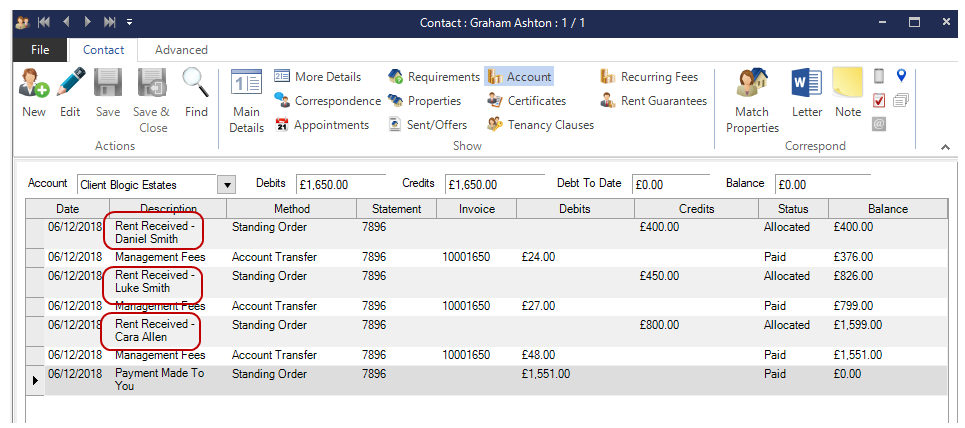
Task: Open the Account dropdown arrow
Action: coord(226,185)
